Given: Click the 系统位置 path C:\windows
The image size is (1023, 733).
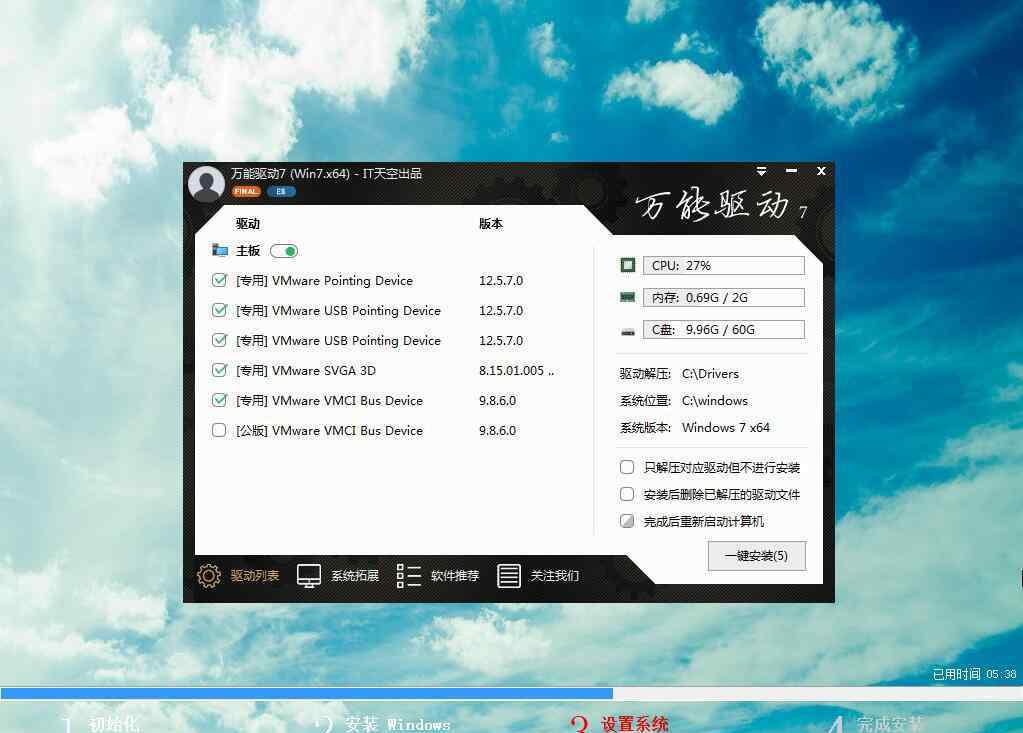Looking at the screenshot, I should [x=715, y=400].
